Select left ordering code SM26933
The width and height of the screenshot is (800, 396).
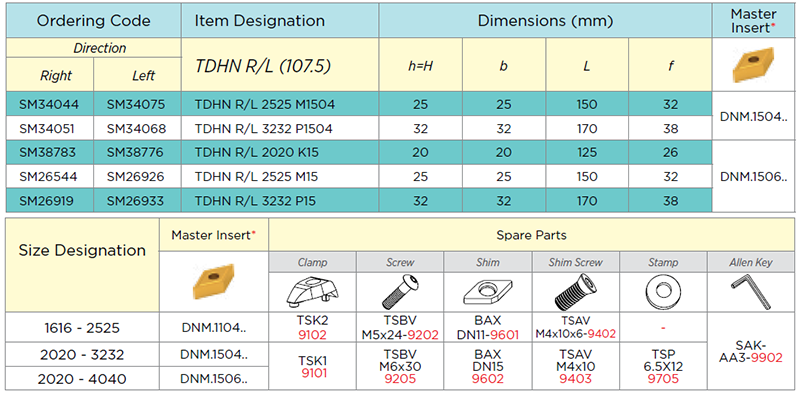click(137, 201)
